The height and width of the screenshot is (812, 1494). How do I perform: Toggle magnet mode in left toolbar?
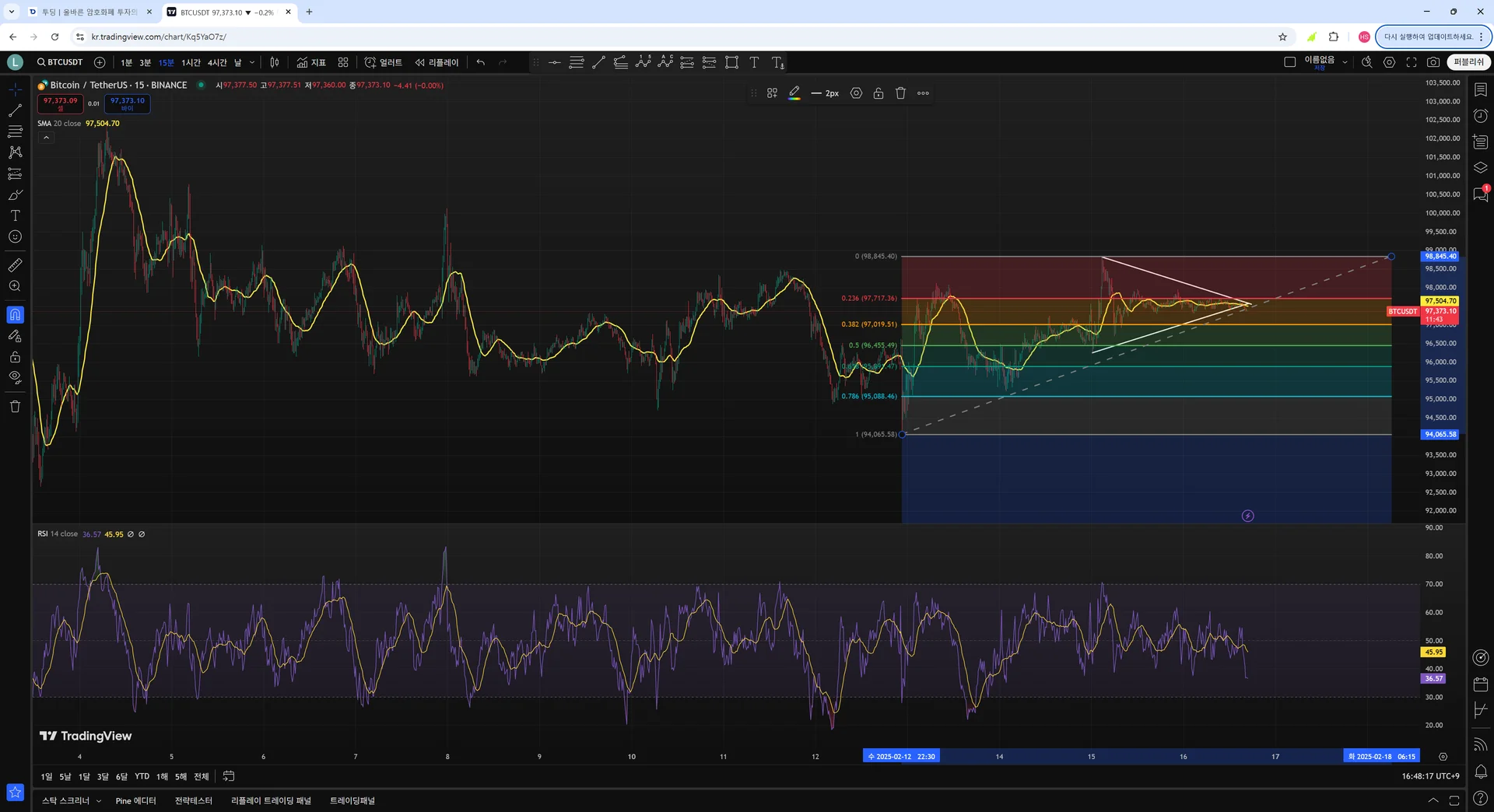pyautogui.click(x=15, y=315)
